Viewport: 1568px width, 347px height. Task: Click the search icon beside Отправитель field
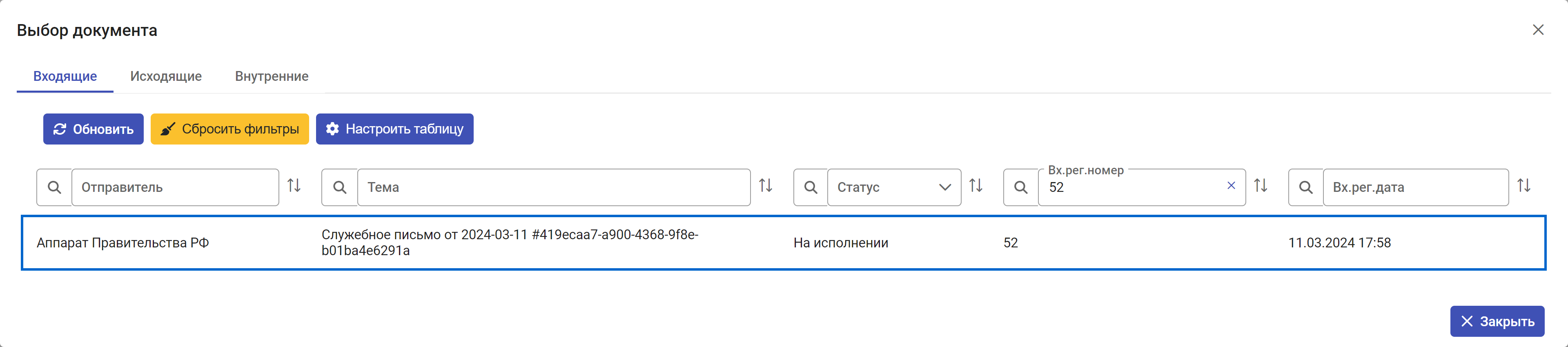point(54,187)
